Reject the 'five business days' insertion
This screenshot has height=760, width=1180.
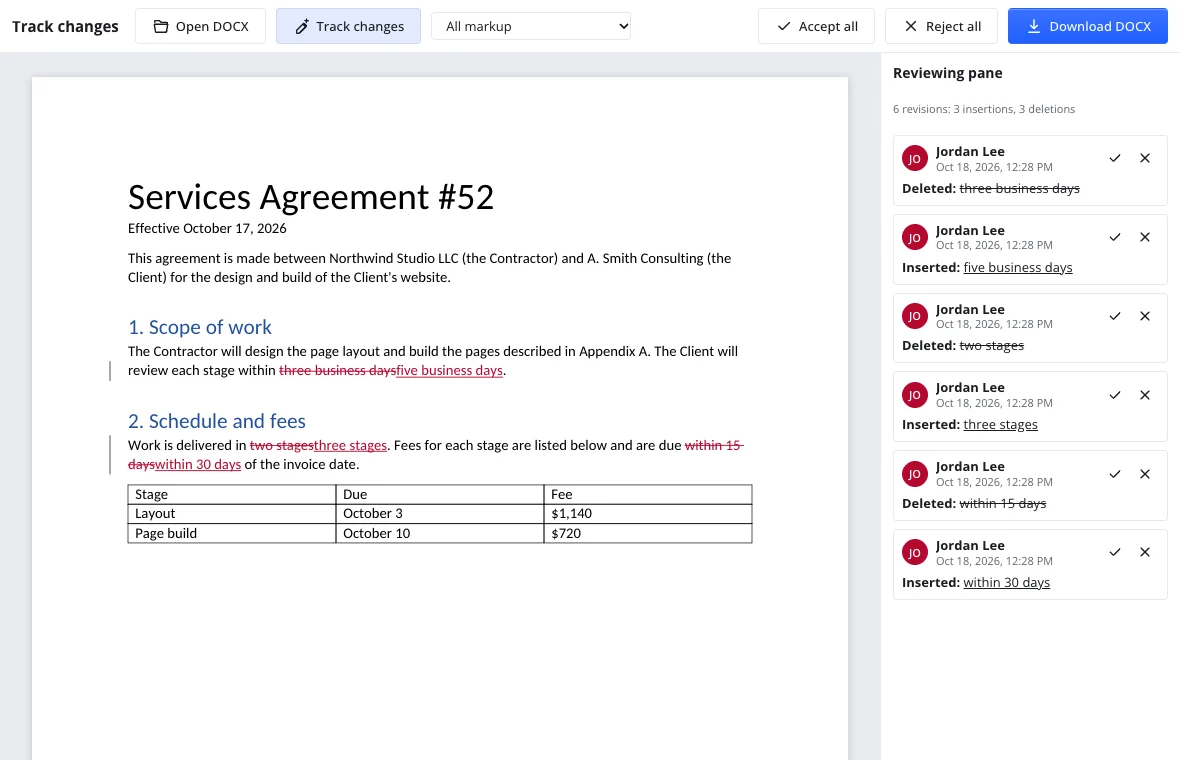tap(1145, 237)
